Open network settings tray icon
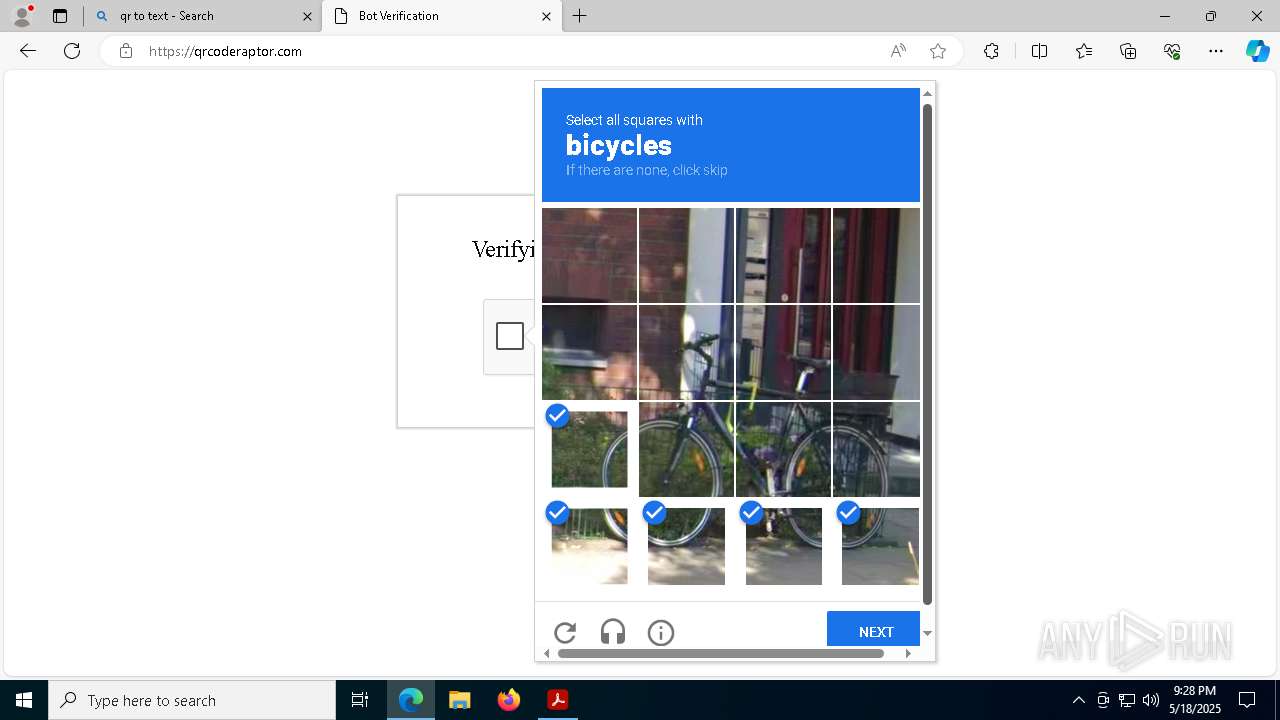Image resolution: width=1280 pixels, height=720 pixels. [x=1127, y=700]
